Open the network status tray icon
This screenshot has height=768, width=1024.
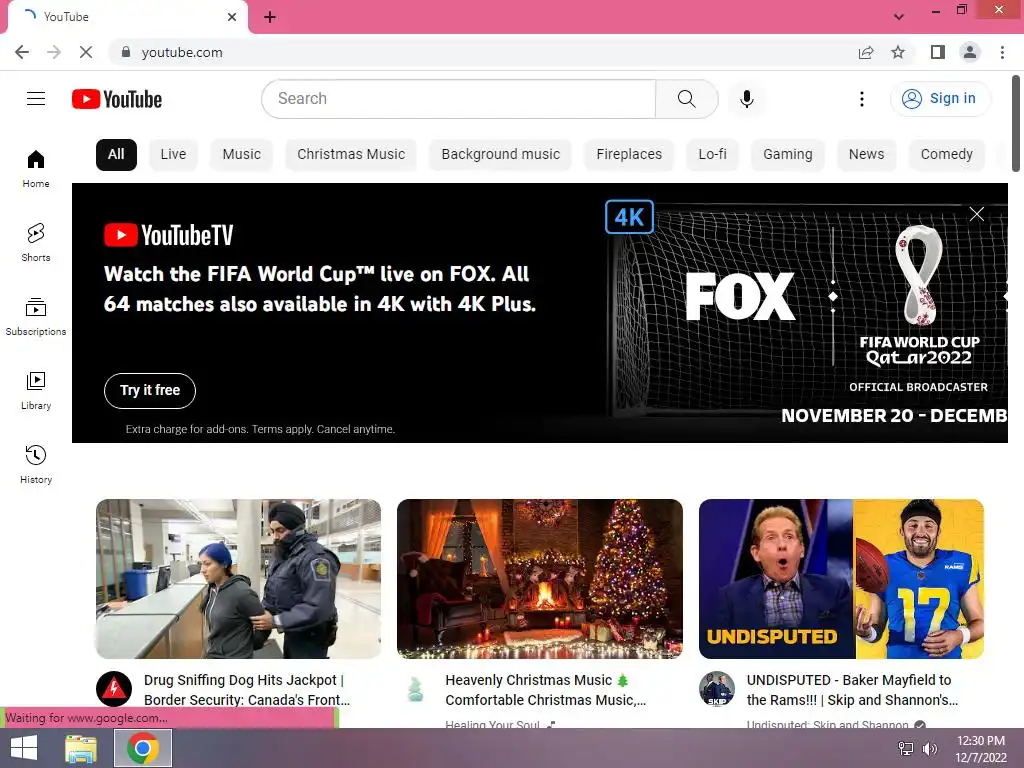[906, 749]
